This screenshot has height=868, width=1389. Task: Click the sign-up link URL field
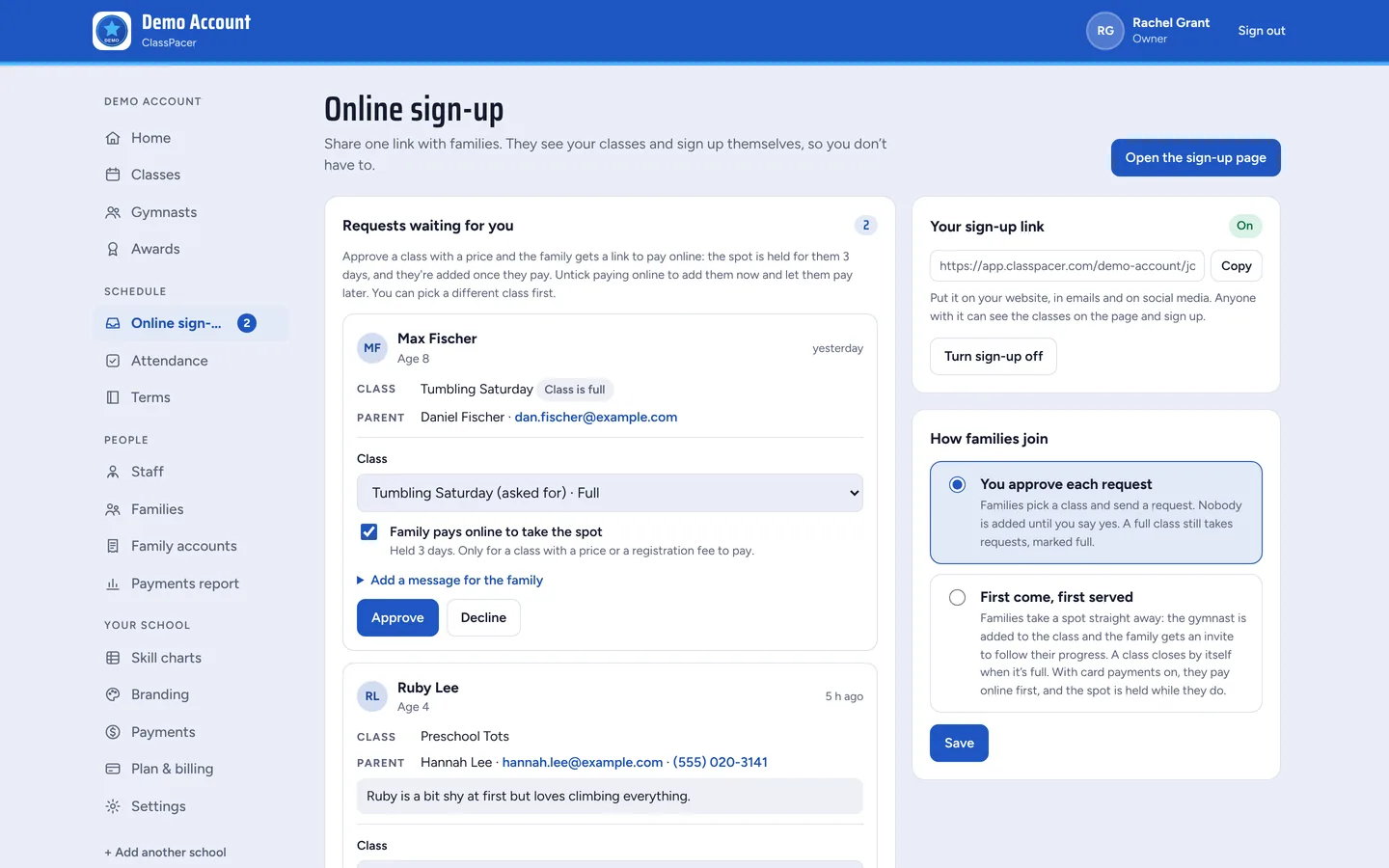1067,266
